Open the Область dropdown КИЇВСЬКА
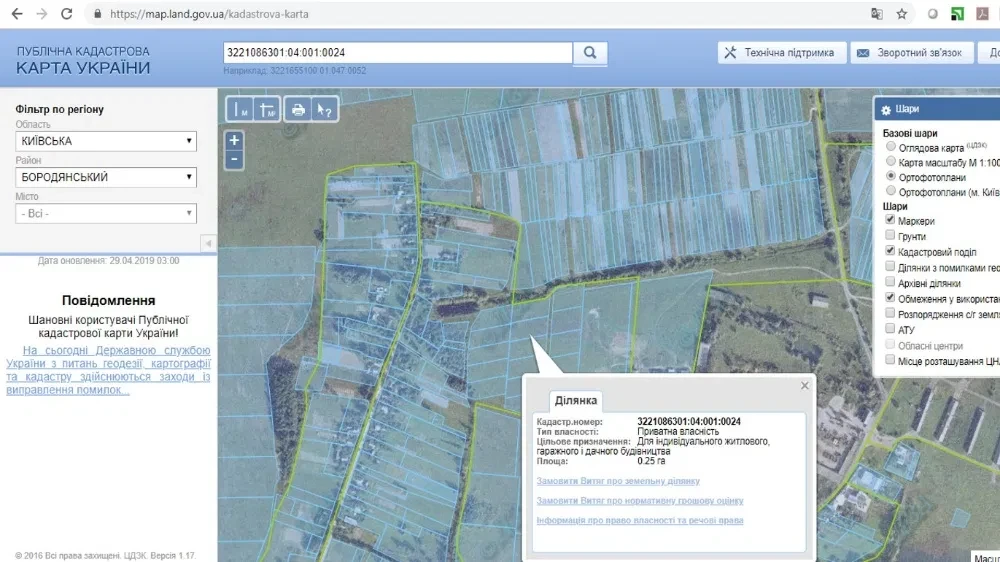 (x=106, y=141)
